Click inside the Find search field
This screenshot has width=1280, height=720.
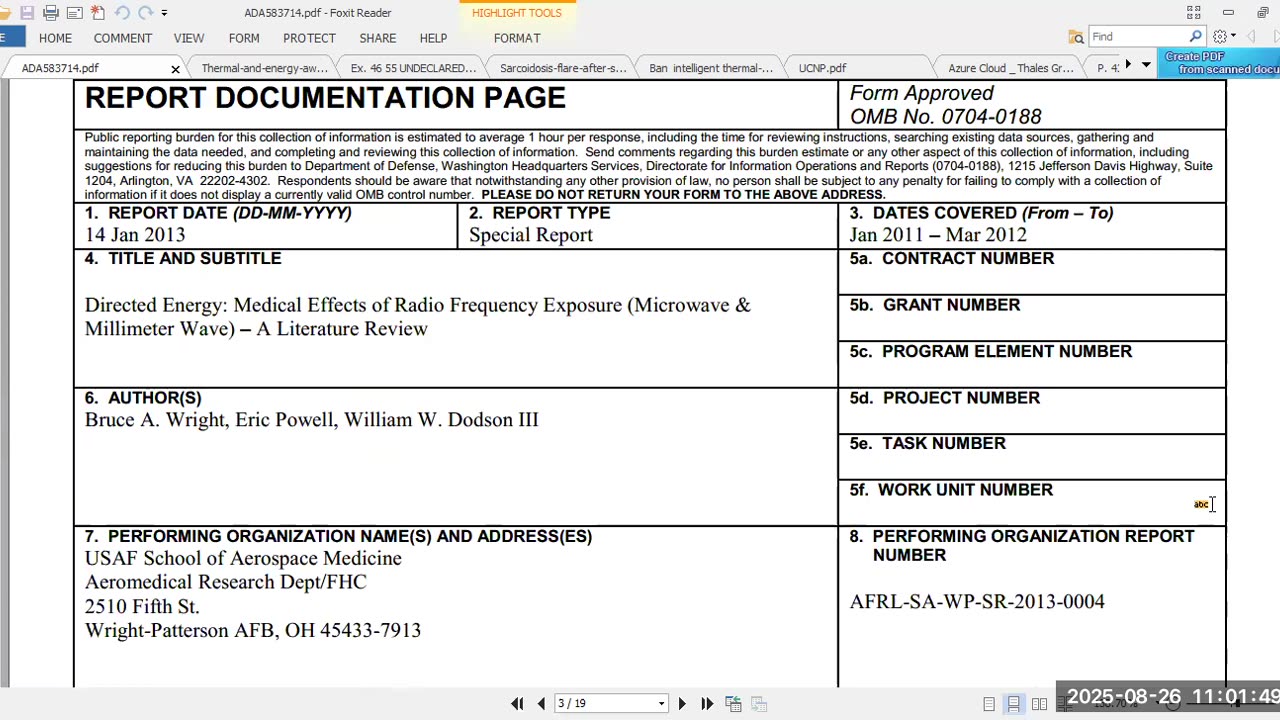coord(1137,36)
